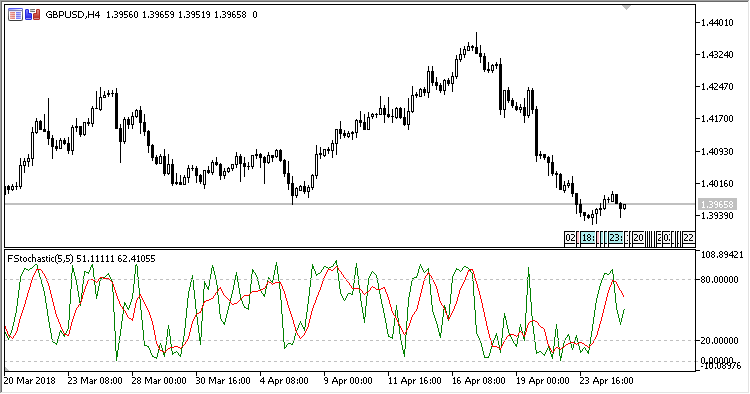Select the cyan event marker labeled 18:
This screenshot has height=394, width=750.
click(588, 238)
